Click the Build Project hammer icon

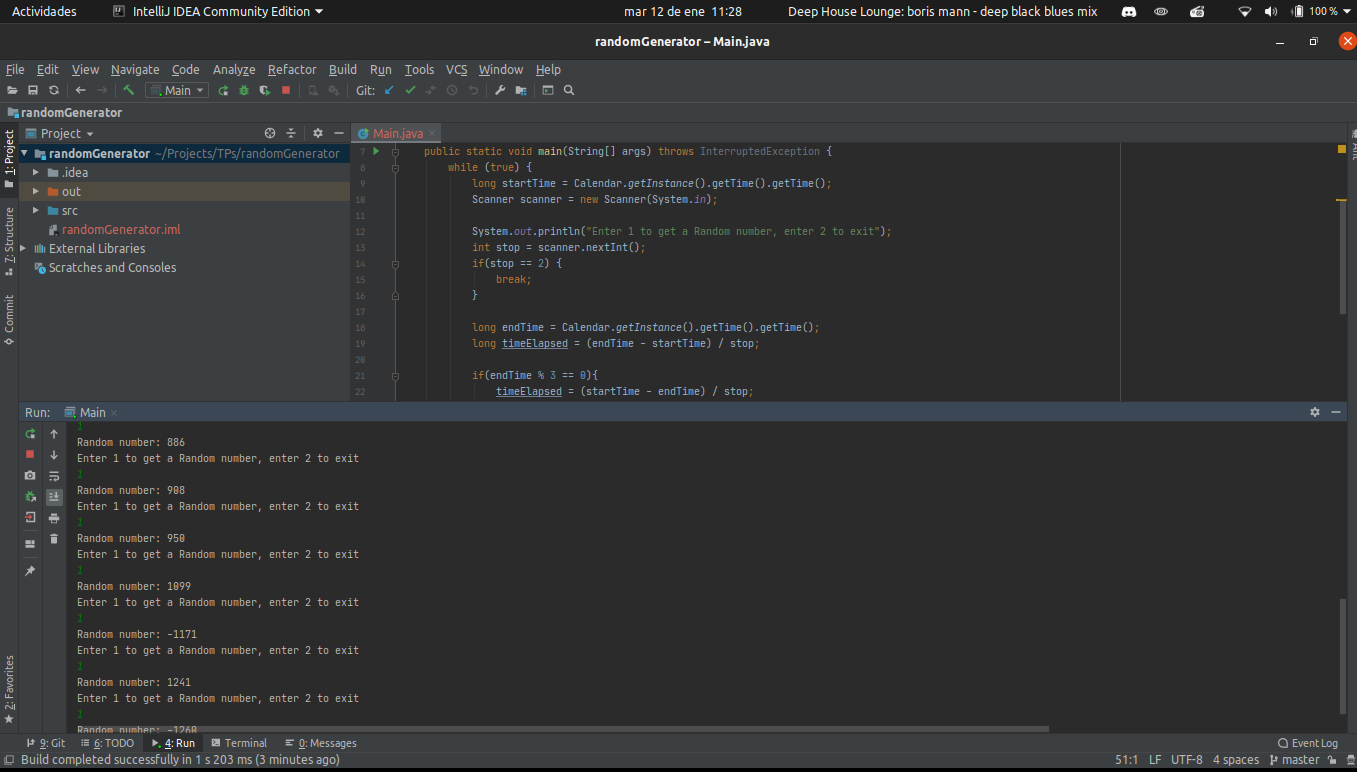coord(129,90)
